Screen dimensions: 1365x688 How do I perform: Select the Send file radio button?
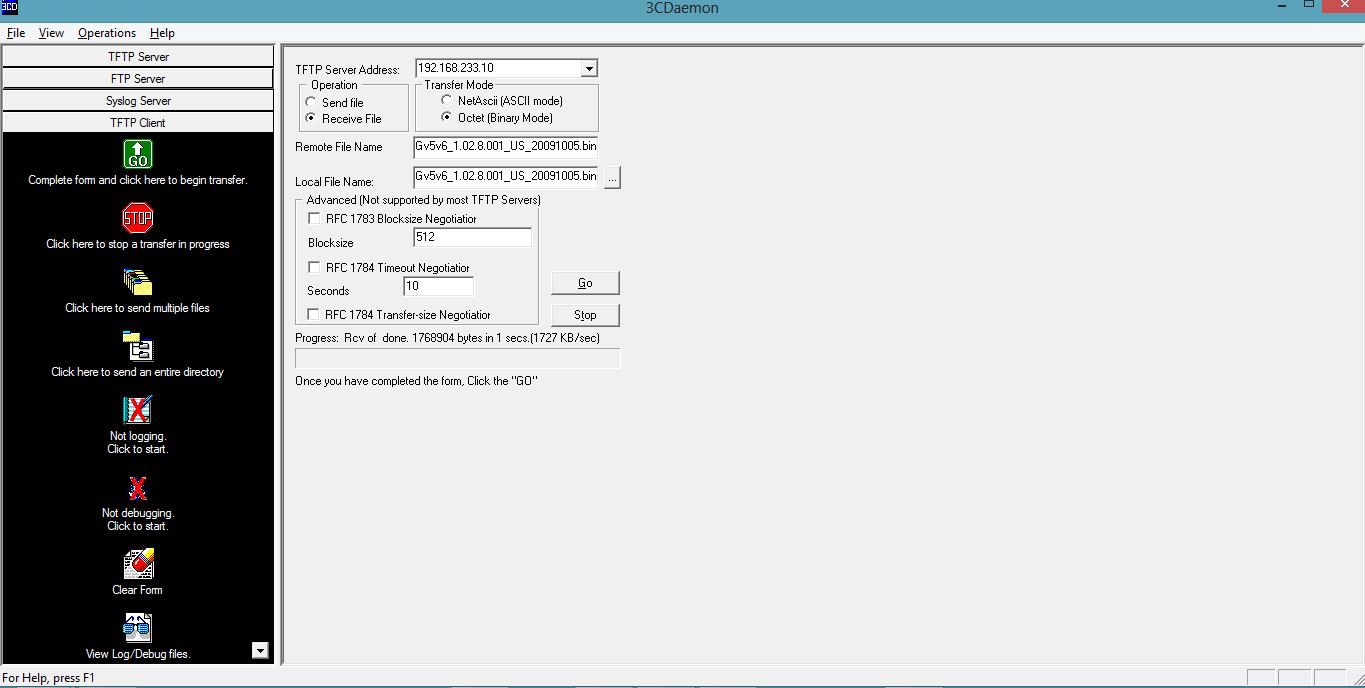(312, 103)
